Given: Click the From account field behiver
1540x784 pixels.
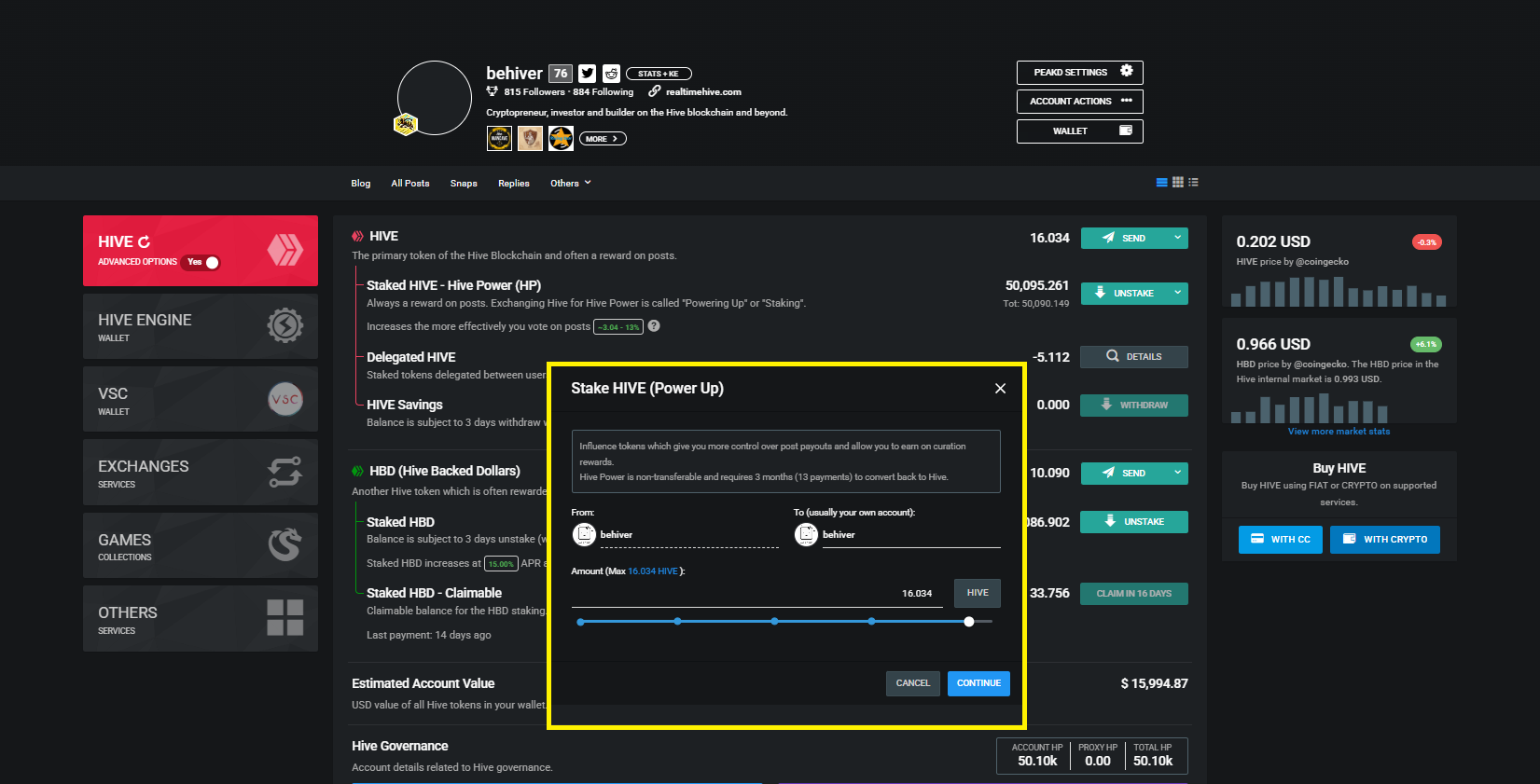Looking at the screenshot, I should 689,535.
